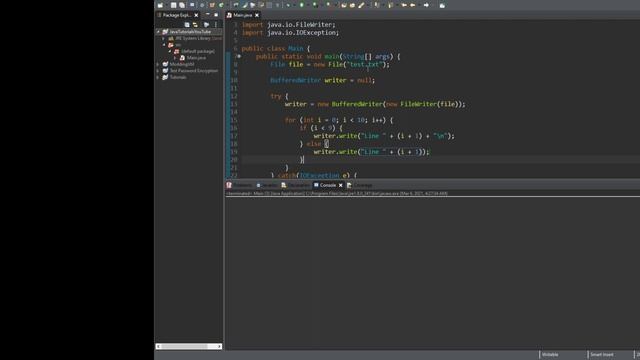Image resolution: width=640 pixels, height=360 pixels.
Task: Close the Package Explorer tab
Action: pos(196,15)
